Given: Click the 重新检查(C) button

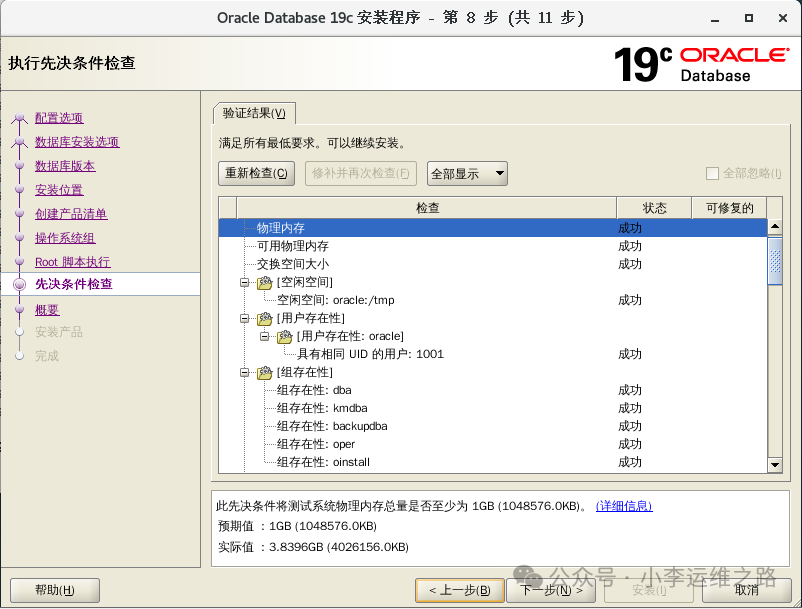Looking at the screenshot, I should click(x=256, y=173).
